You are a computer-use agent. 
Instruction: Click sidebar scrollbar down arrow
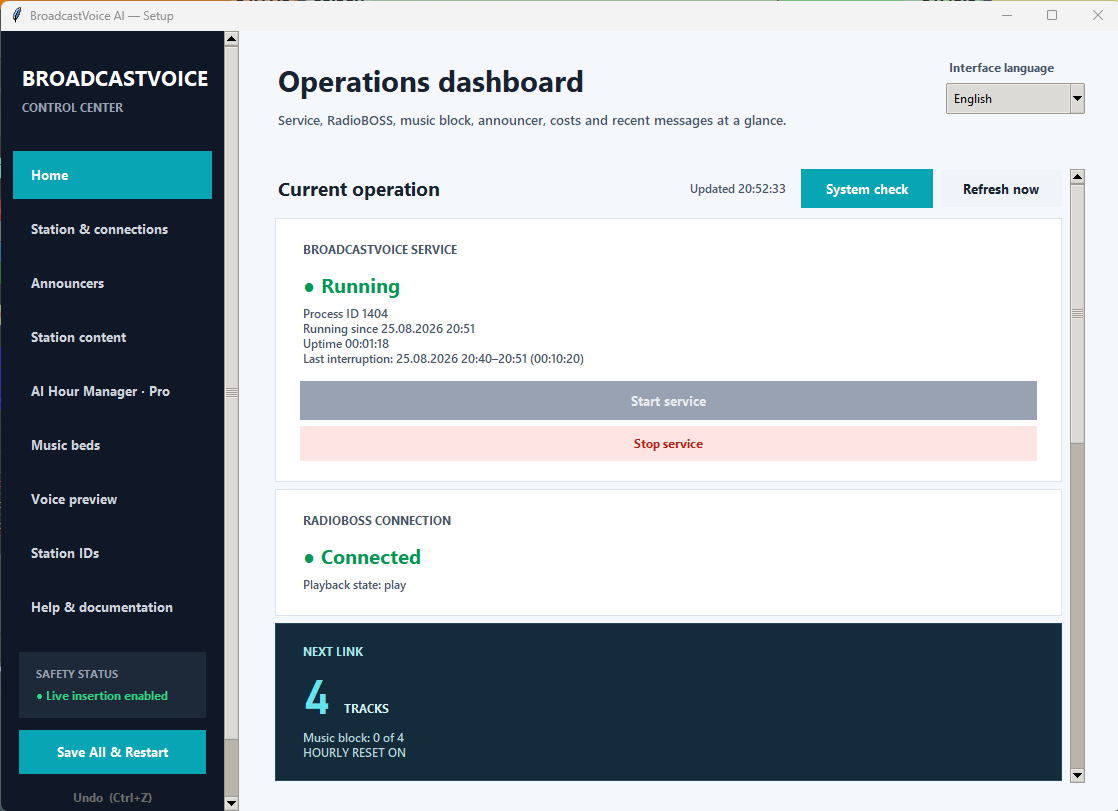point(231,803)
